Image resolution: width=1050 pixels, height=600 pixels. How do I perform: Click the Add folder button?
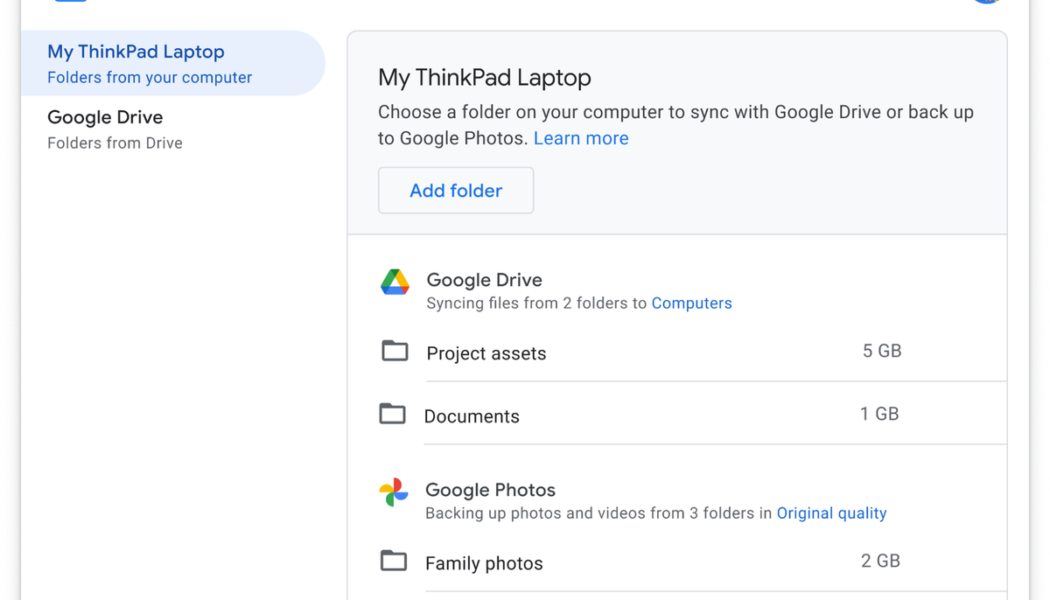coord(455,190)
